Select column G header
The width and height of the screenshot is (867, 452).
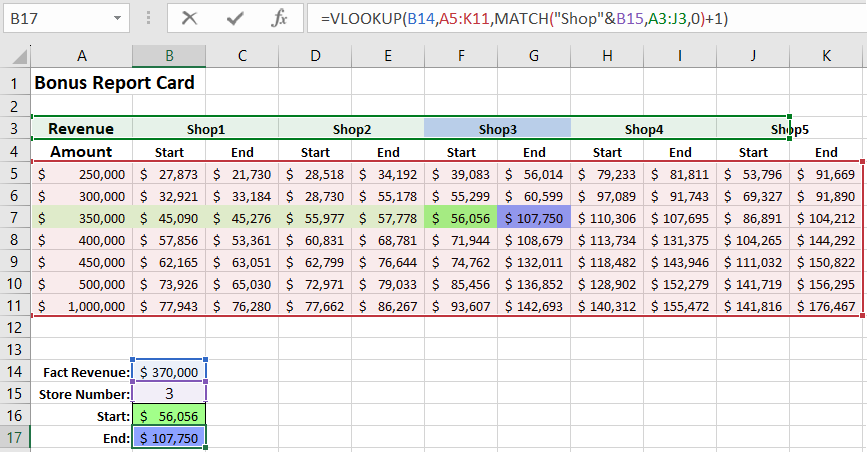(x=534, y=58)
